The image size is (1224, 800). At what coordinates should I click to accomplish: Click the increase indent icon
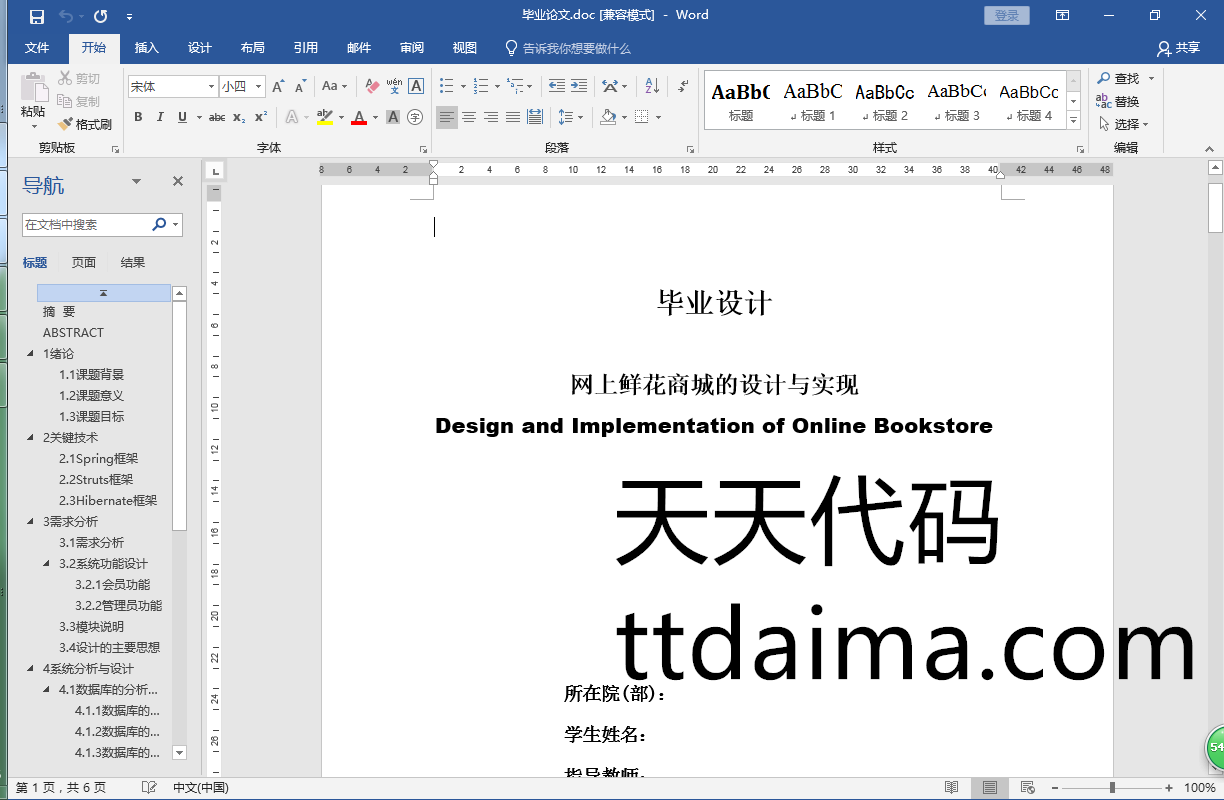pyautogui.click(x=579, y=87)
